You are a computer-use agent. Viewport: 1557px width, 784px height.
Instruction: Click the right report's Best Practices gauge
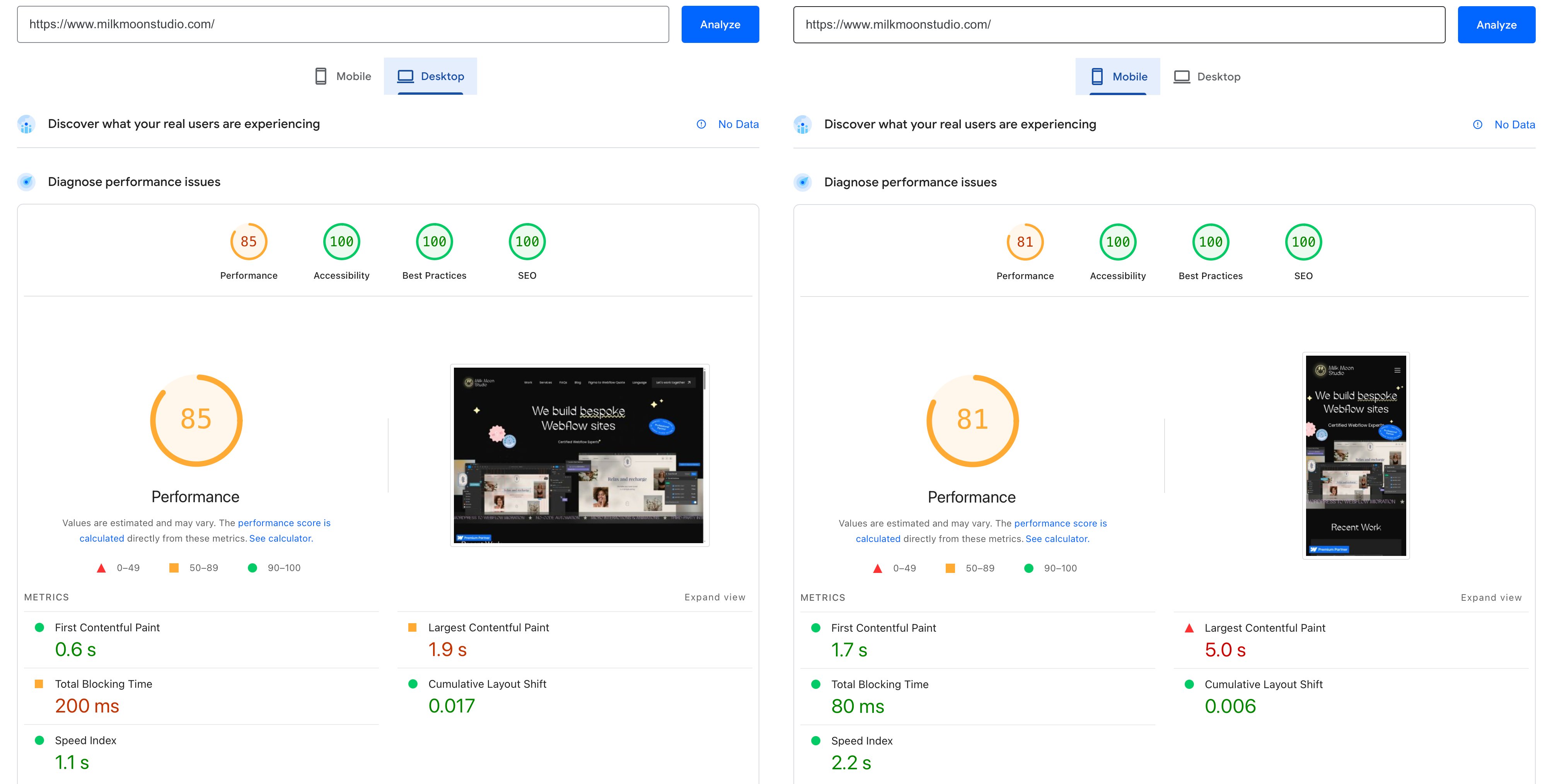(1210, 242)
